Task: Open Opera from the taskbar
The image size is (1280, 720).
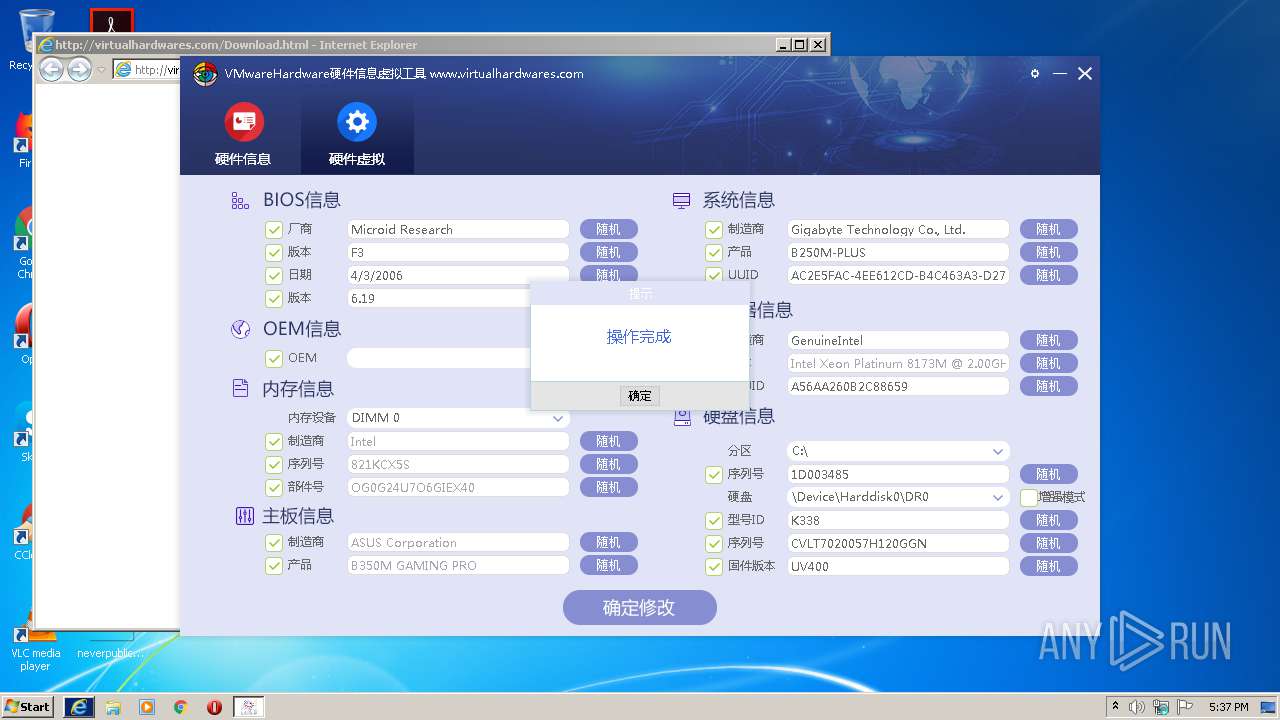Action: pyautogui.click(x=214, y=707)
